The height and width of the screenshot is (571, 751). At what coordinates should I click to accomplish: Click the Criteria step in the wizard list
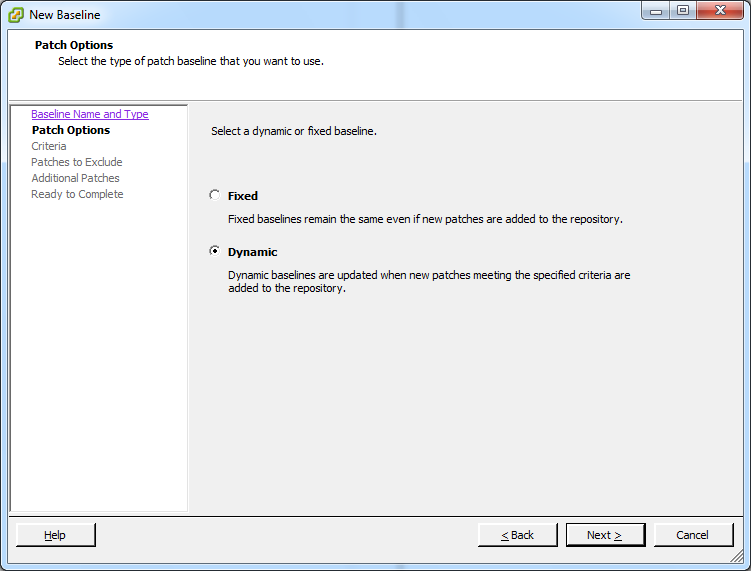(x=49, y=146)
